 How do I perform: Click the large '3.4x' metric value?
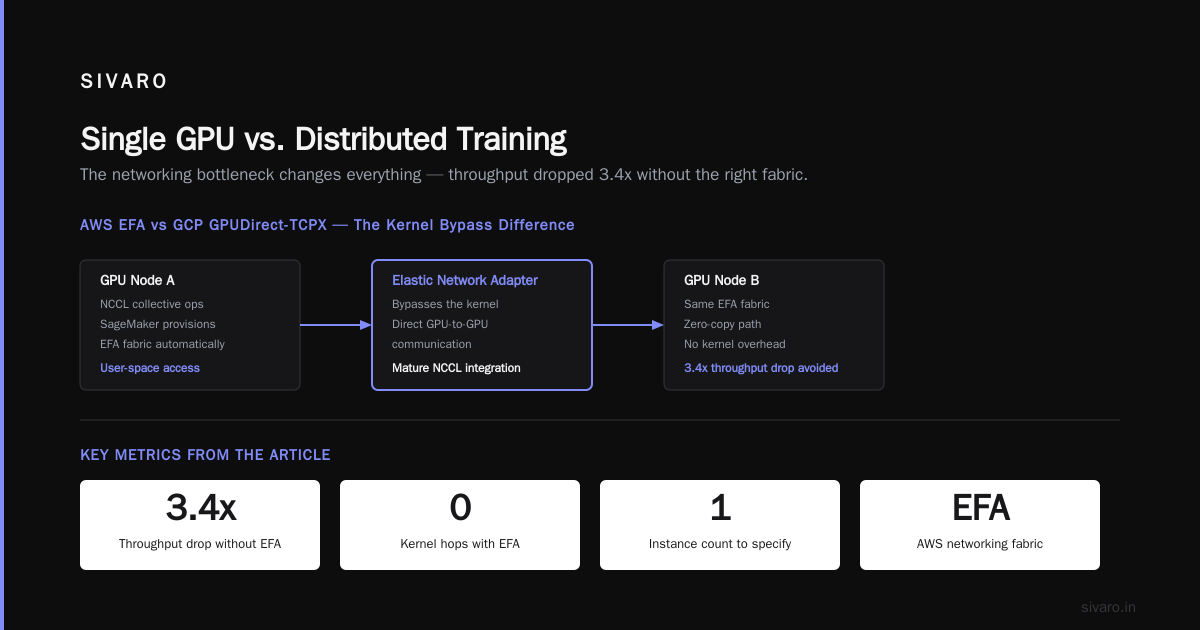coord(200,508)
